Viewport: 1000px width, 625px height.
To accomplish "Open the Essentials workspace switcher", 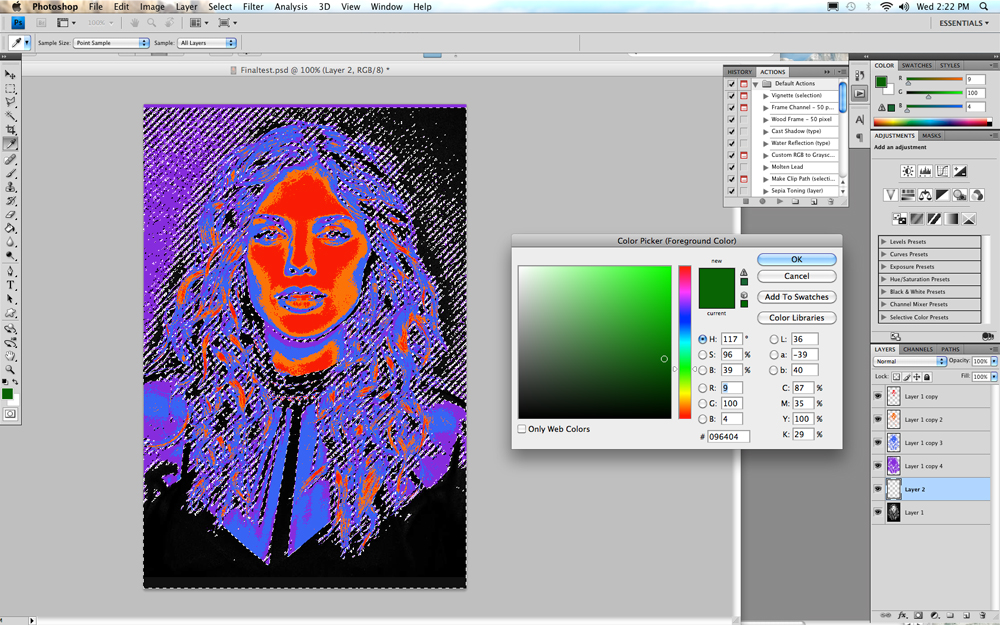I will [x=964, y=23].
